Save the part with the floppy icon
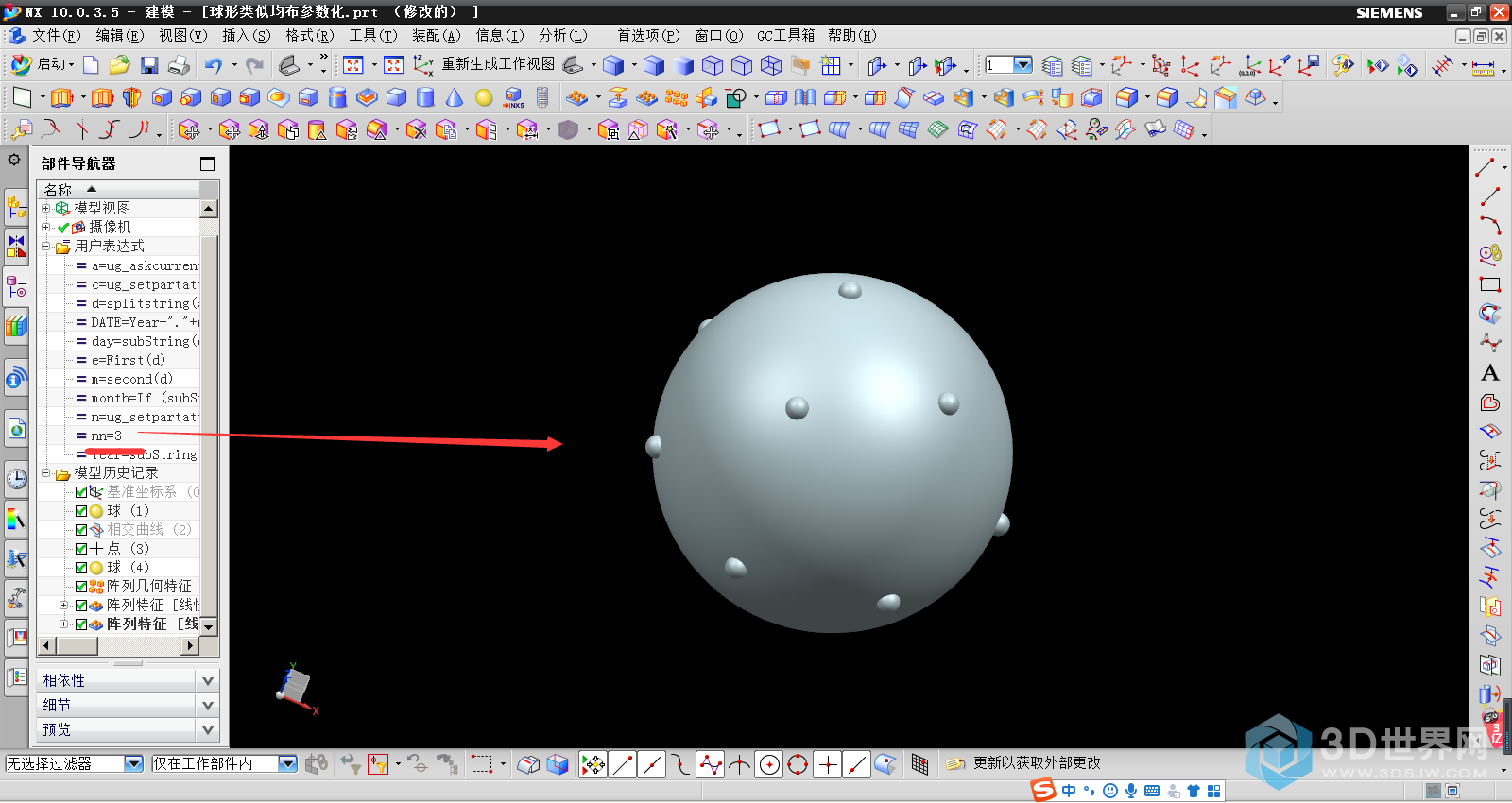1512x803 pixels. 148,65
